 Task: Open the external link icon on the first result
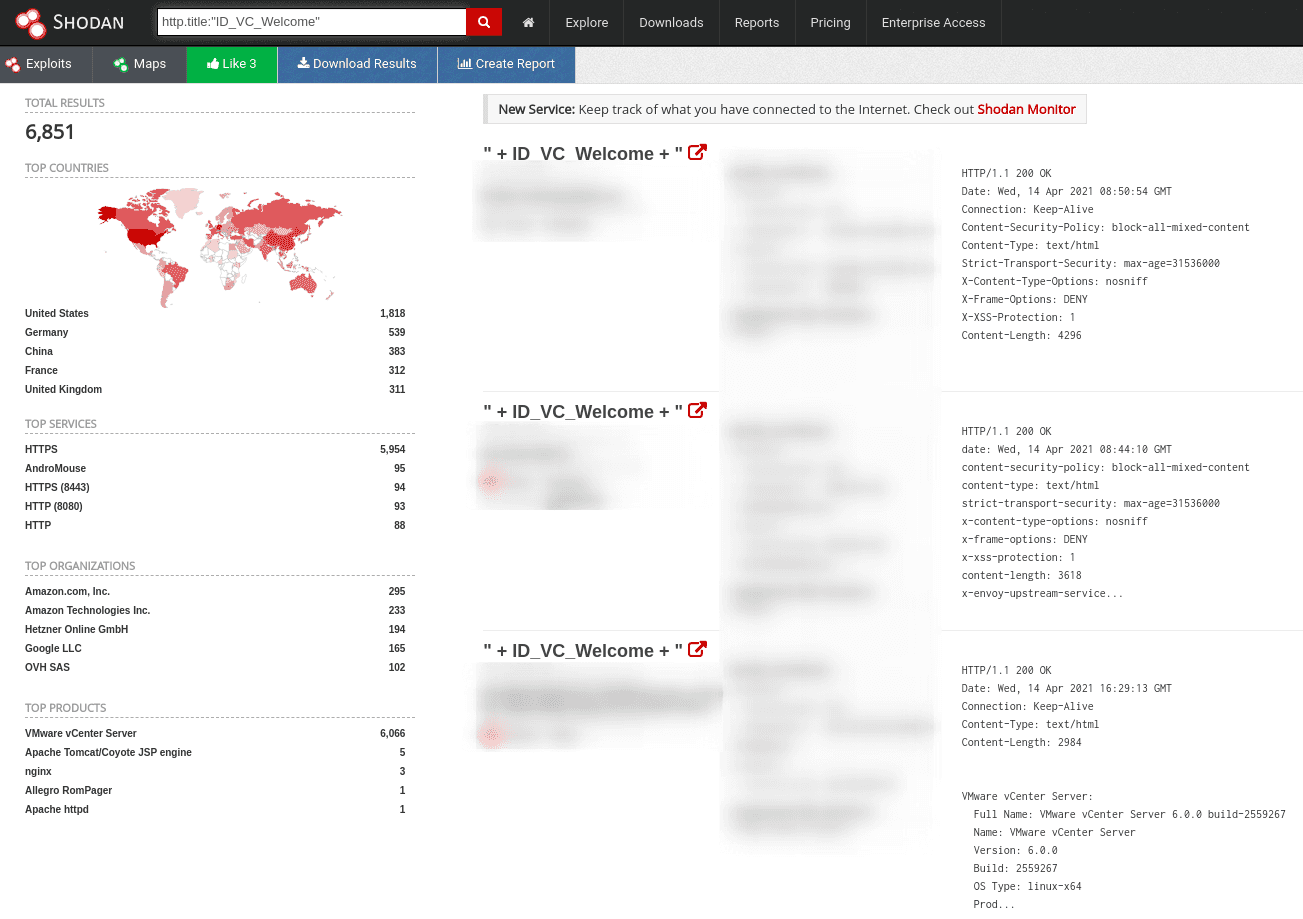click(697, 151)
